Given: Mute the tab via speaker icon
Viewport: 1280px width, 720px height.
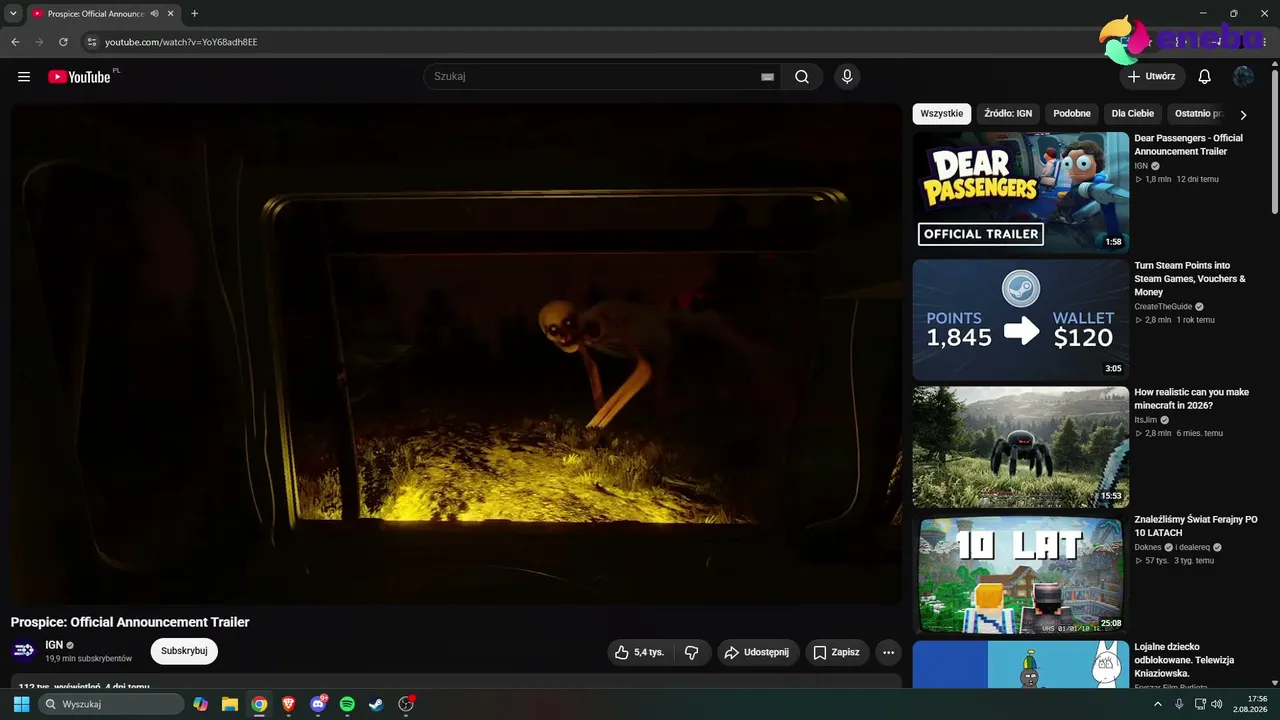Looking at the screenshot, I should click(154, 14).
